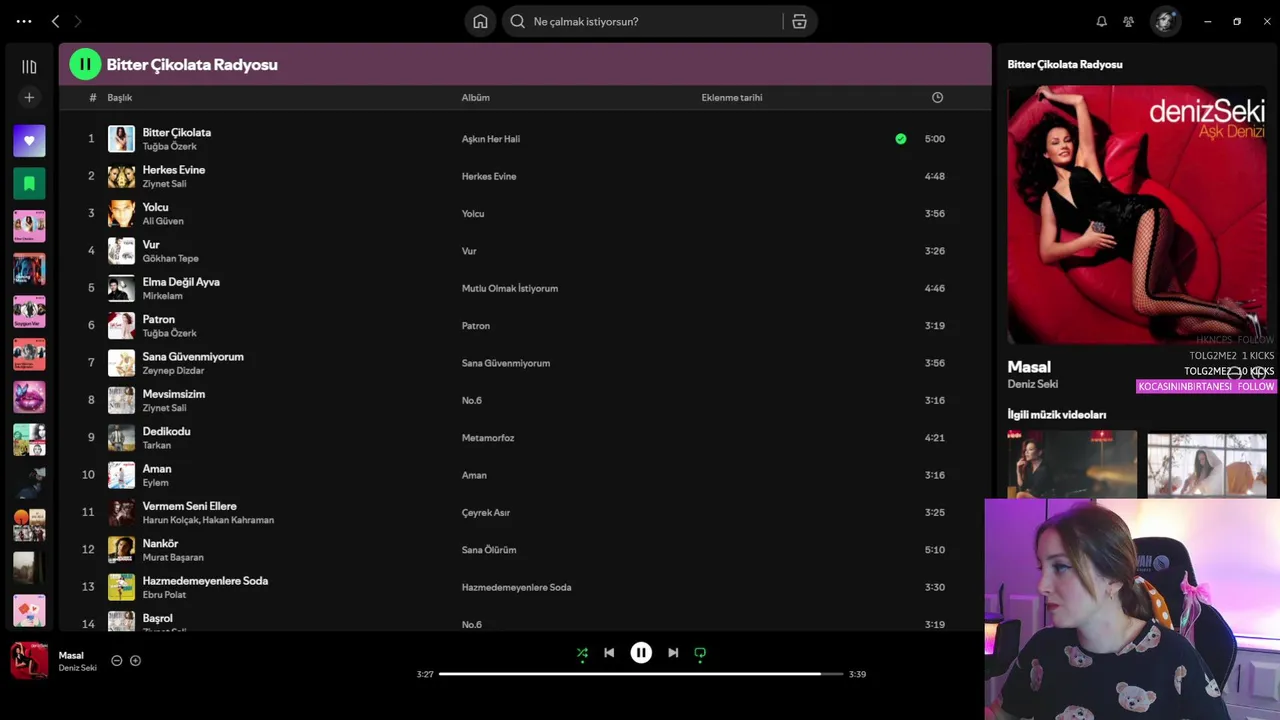
Task: Open Bitter Çikolata Radyosu panel title
Action: coord(1065,64)
